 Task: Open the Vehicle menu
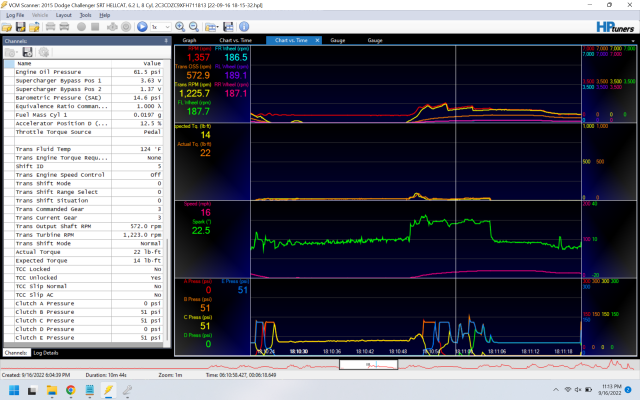pyautogui.click(x=40, y=15)
